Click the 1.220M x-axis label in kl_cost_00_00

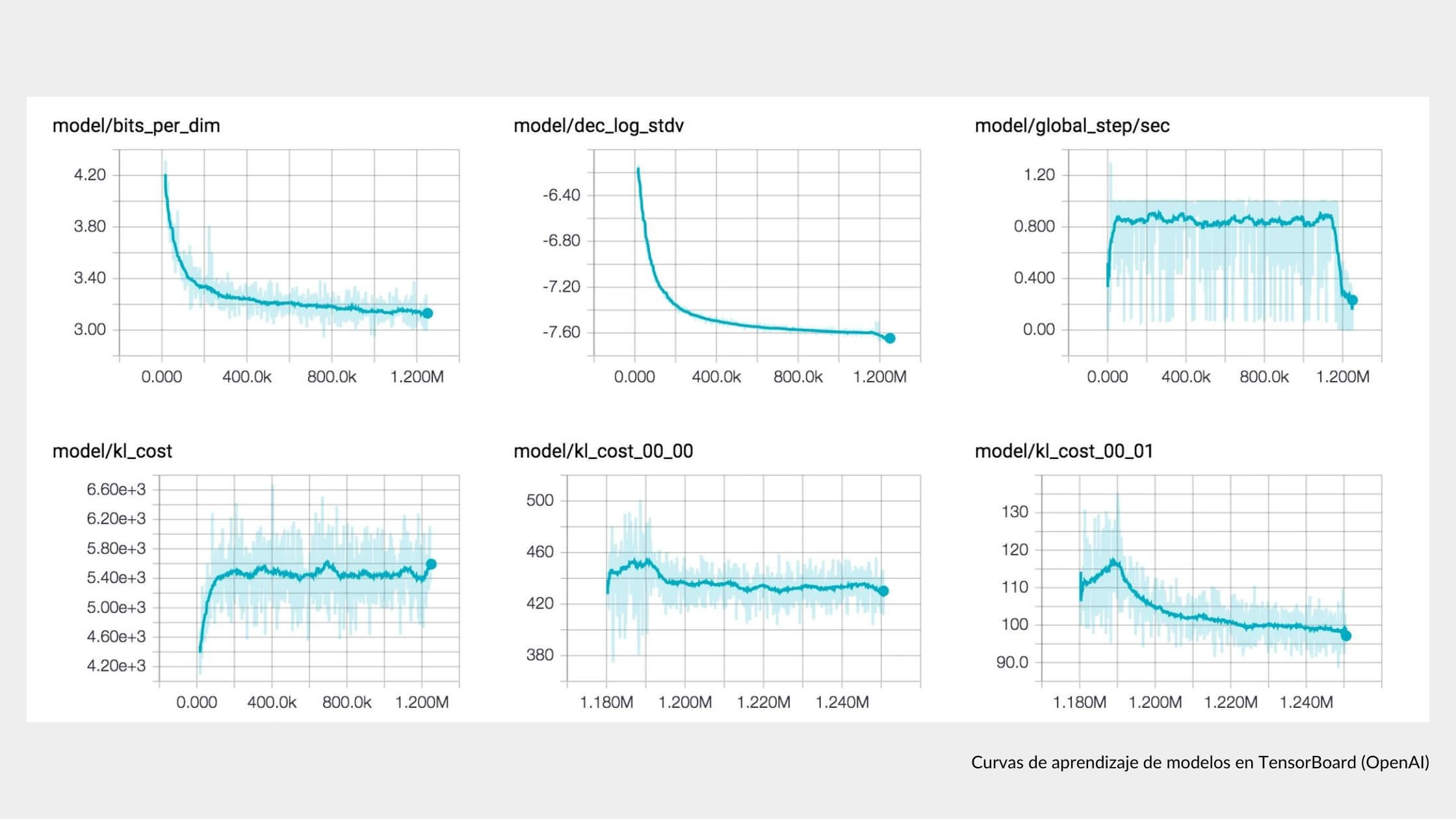click(764, 703)
